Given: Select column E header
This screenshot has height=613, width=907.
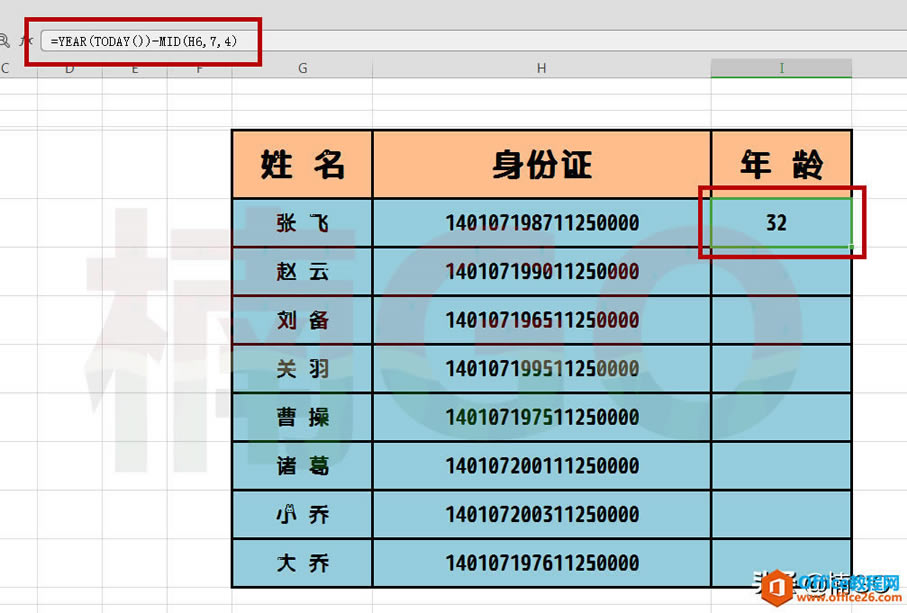Looking at the screenshot, I should [134, 68].
